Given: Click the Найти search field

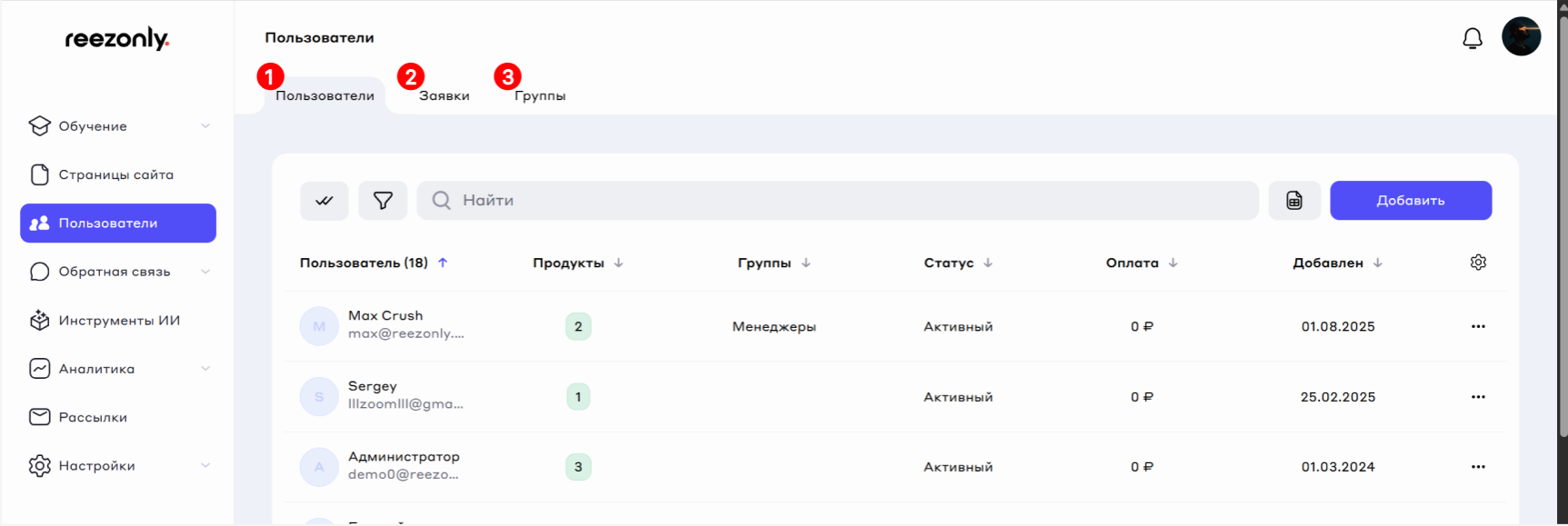Looking at the screenshot, I should coord(836,201).
